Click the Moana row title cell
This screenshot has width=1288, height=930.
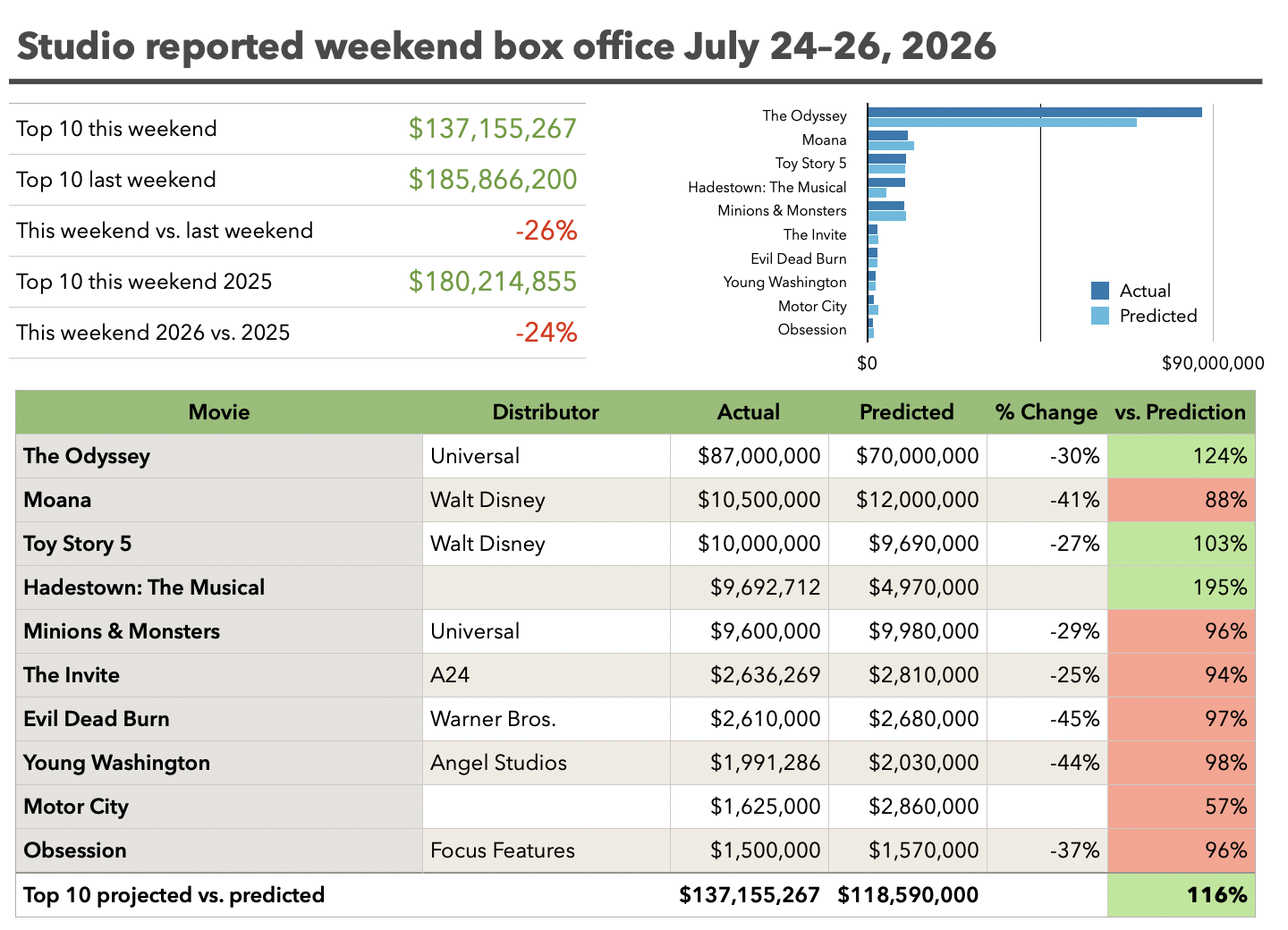pos(219,500)
